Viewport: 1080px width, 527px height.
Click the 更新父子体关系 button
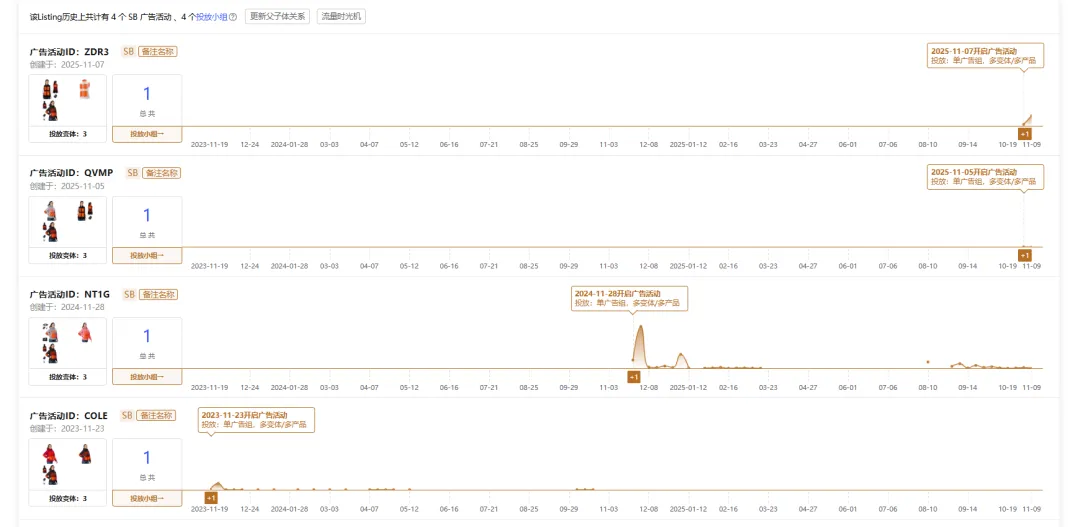coord(277,17)
